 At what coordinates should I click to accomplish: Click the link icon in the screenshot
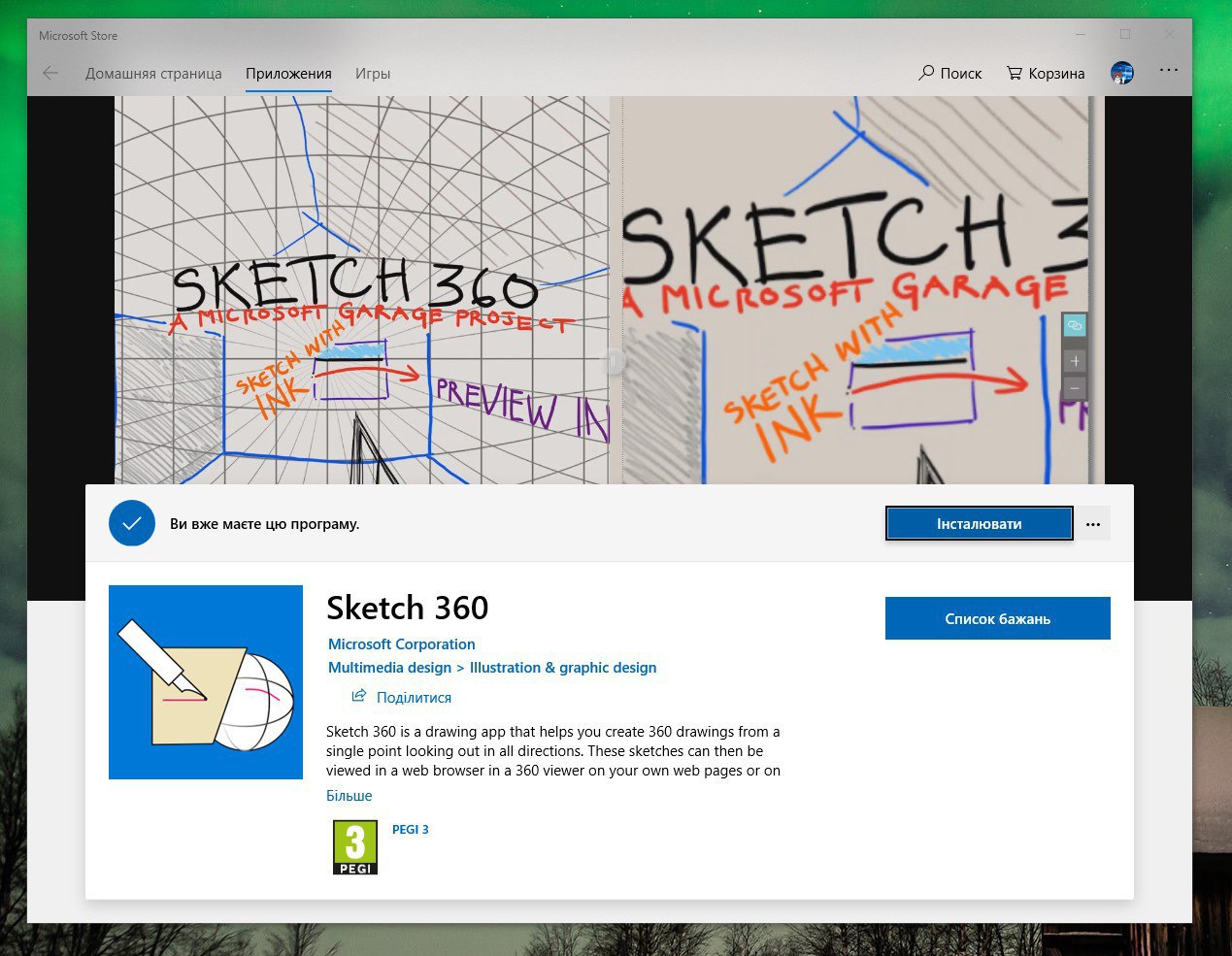pyautogui.click(x=1074, y=325)
